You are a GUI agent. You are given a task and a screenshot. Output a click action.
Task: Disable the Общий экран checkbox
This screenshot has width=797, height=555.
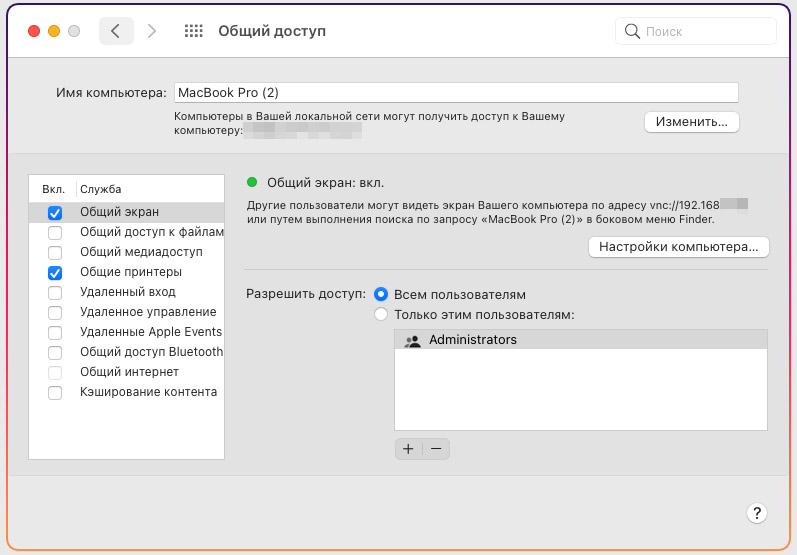55,212
